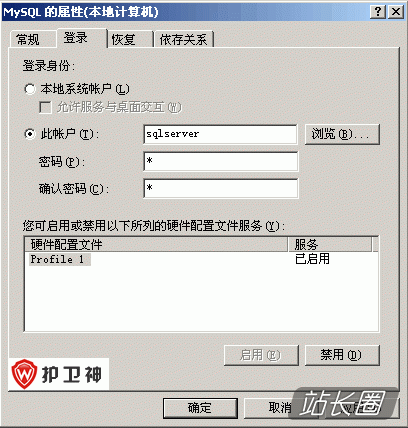Click the help question mark icon
This screenshot has width=408, height=428.
tap(378, 12)
